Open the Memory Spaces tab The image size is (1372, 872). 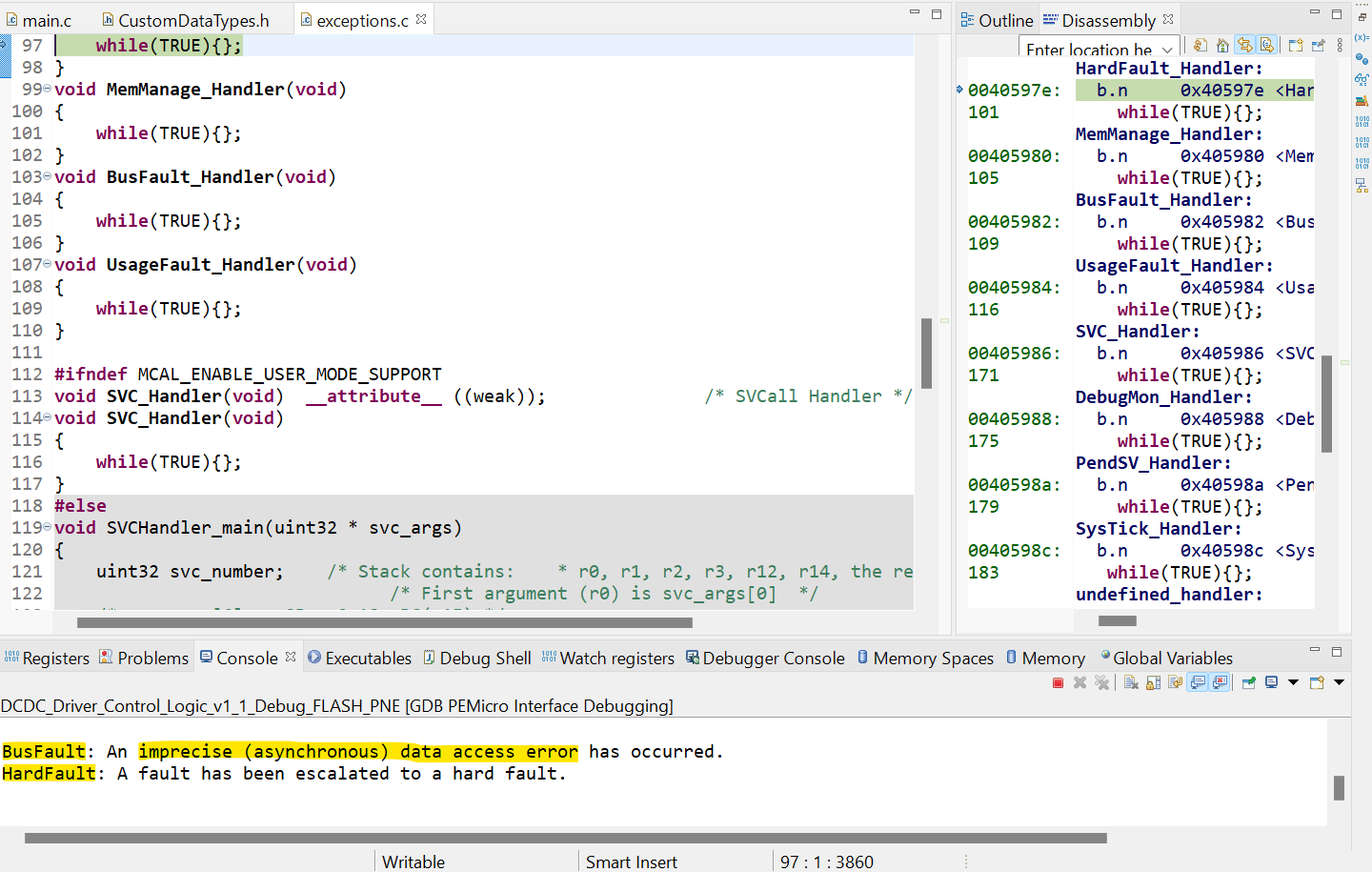point(925,659)
